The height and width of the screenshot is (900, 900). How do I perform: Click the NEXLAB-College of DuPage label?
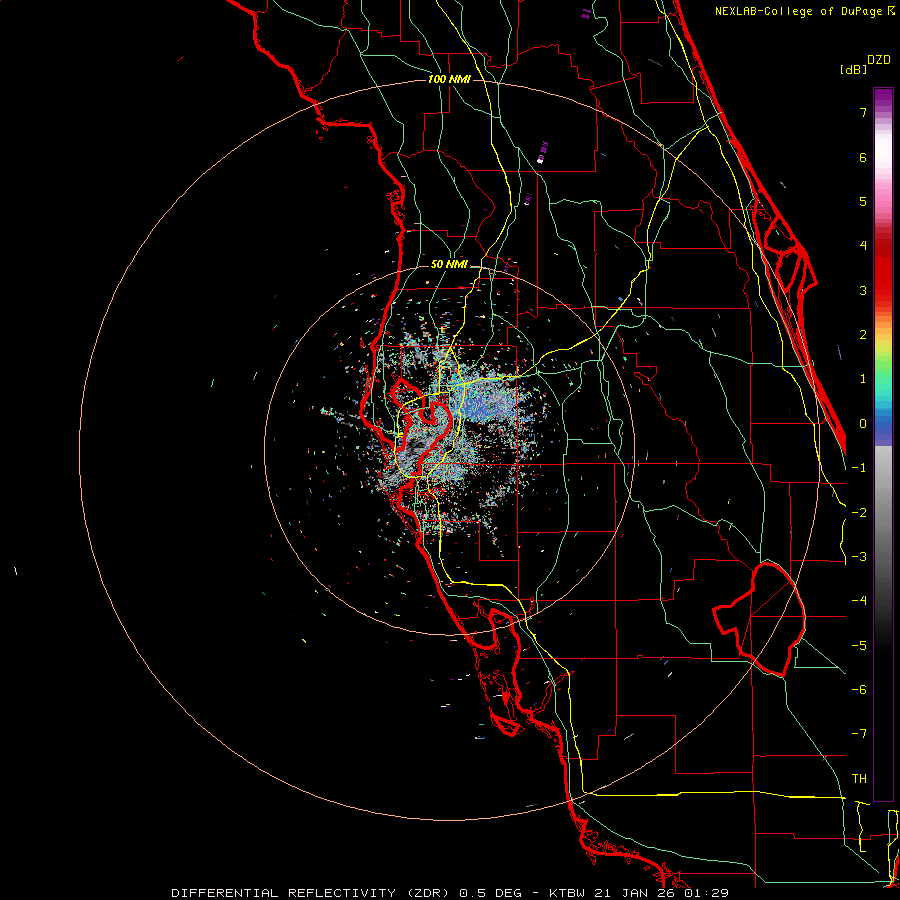[805, 11]
